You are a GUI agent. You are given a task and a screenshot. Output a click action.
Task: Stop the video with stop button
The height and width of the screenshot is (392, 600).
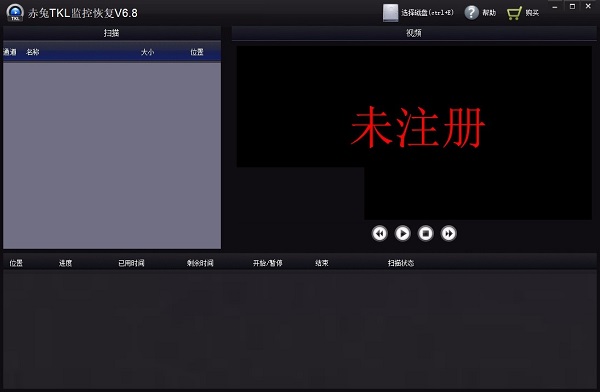[425, 233]
